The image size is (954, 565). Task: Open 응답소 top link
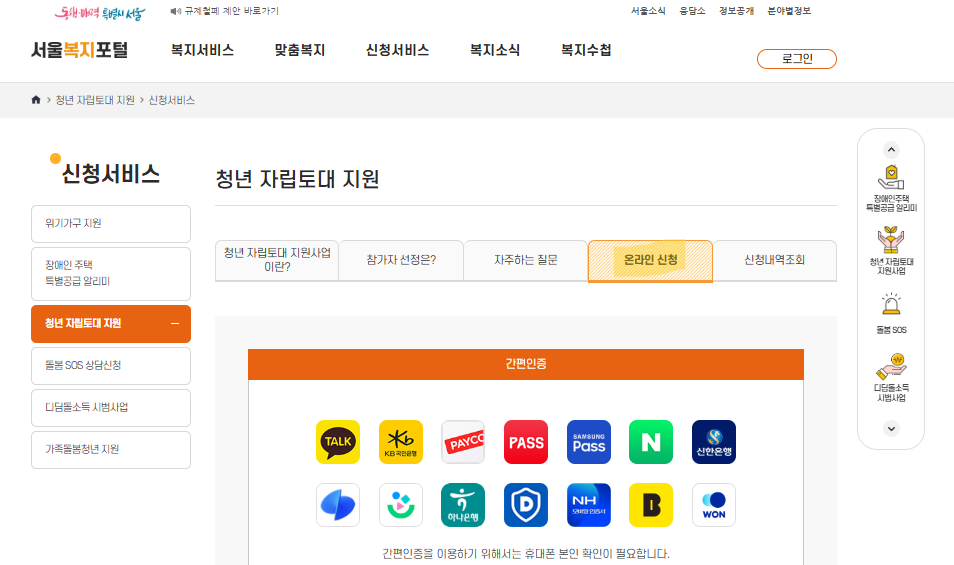(x=692, y=11)
